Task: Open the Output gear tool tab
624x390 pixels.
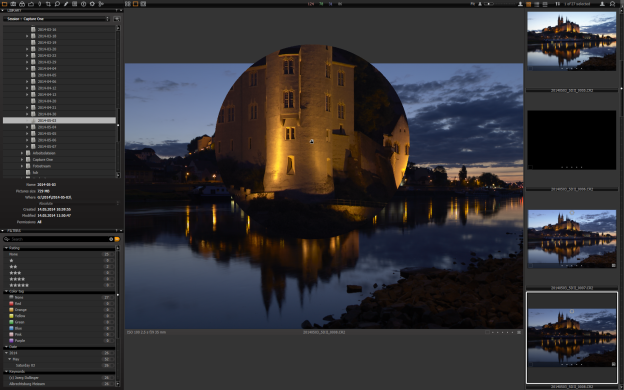Action: pyautogui.click(x=92, y=4)
